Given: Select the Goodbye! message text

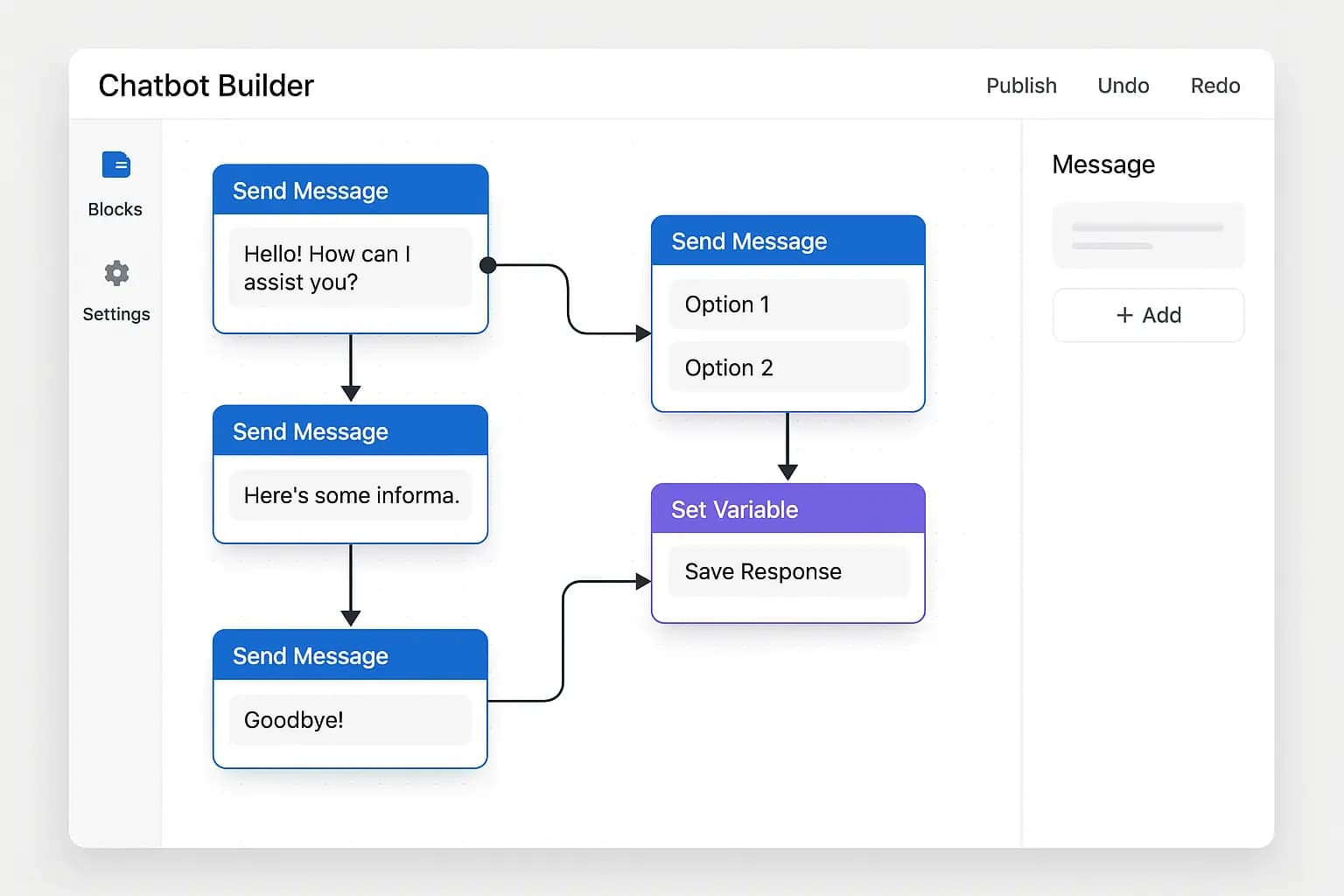Looking at the screenshot, I should point(294,720).
